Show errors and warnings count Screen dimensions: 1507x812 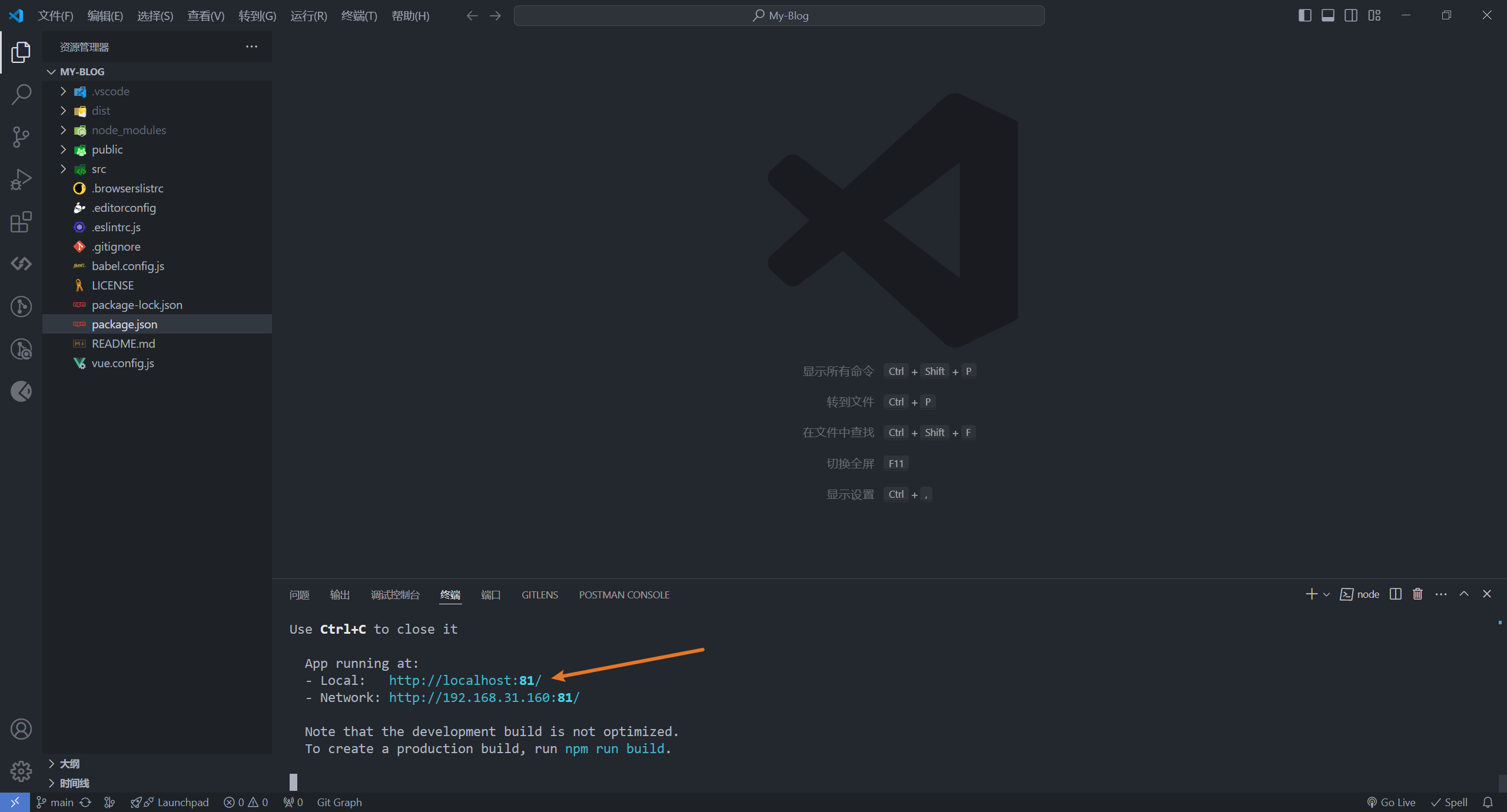coord(246,802)
